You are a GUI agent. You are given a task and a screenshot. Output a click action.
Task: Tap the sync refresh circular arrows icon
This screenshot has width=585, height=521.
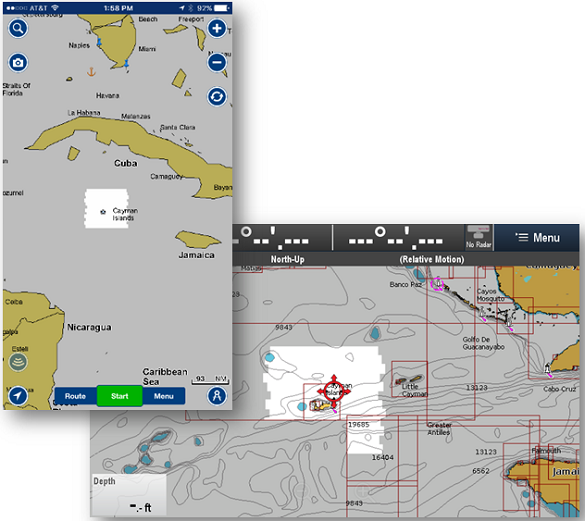tap(217, 97)
